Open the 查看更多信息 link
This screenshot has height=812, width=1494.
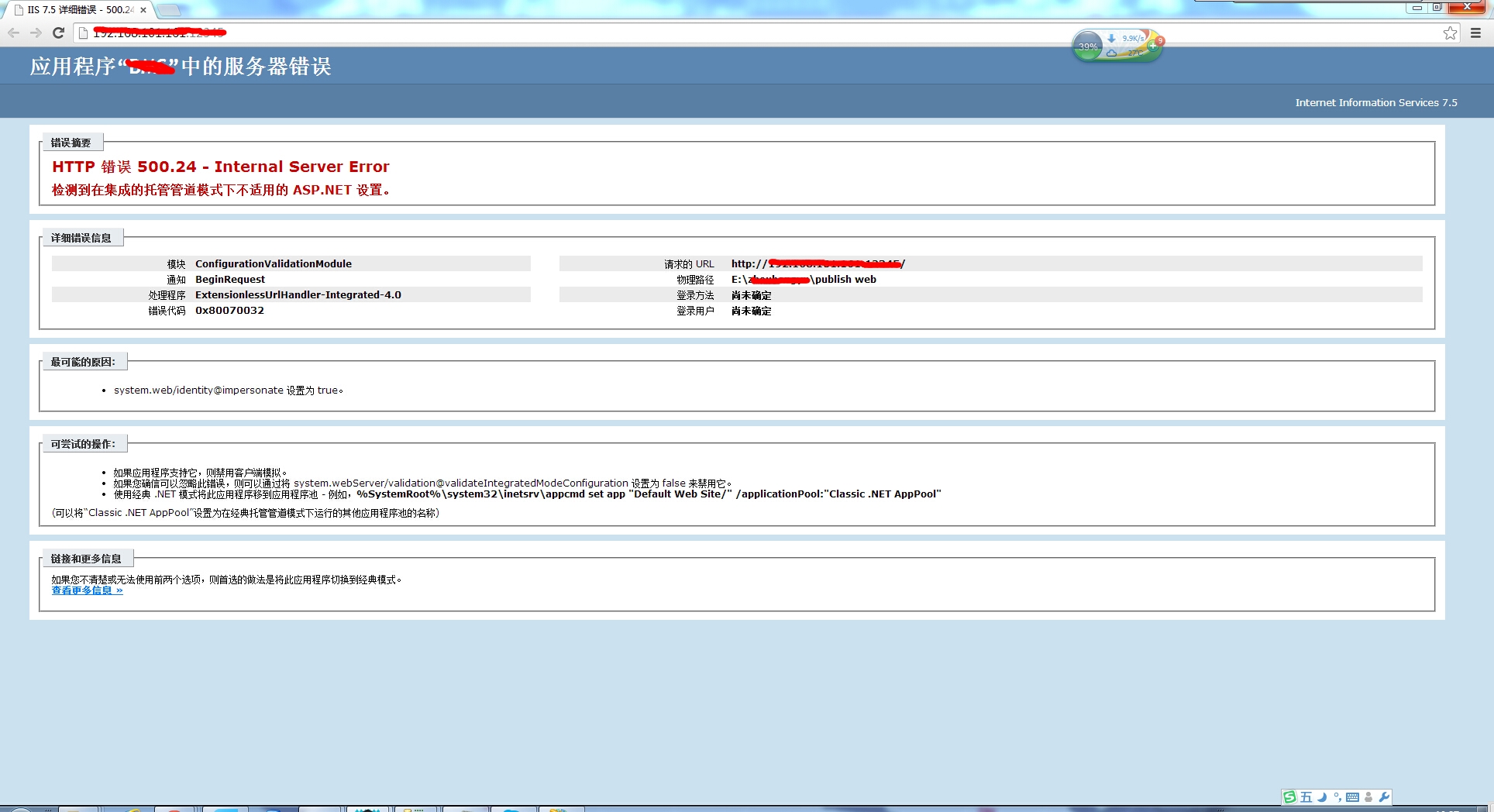coord(87,590)
